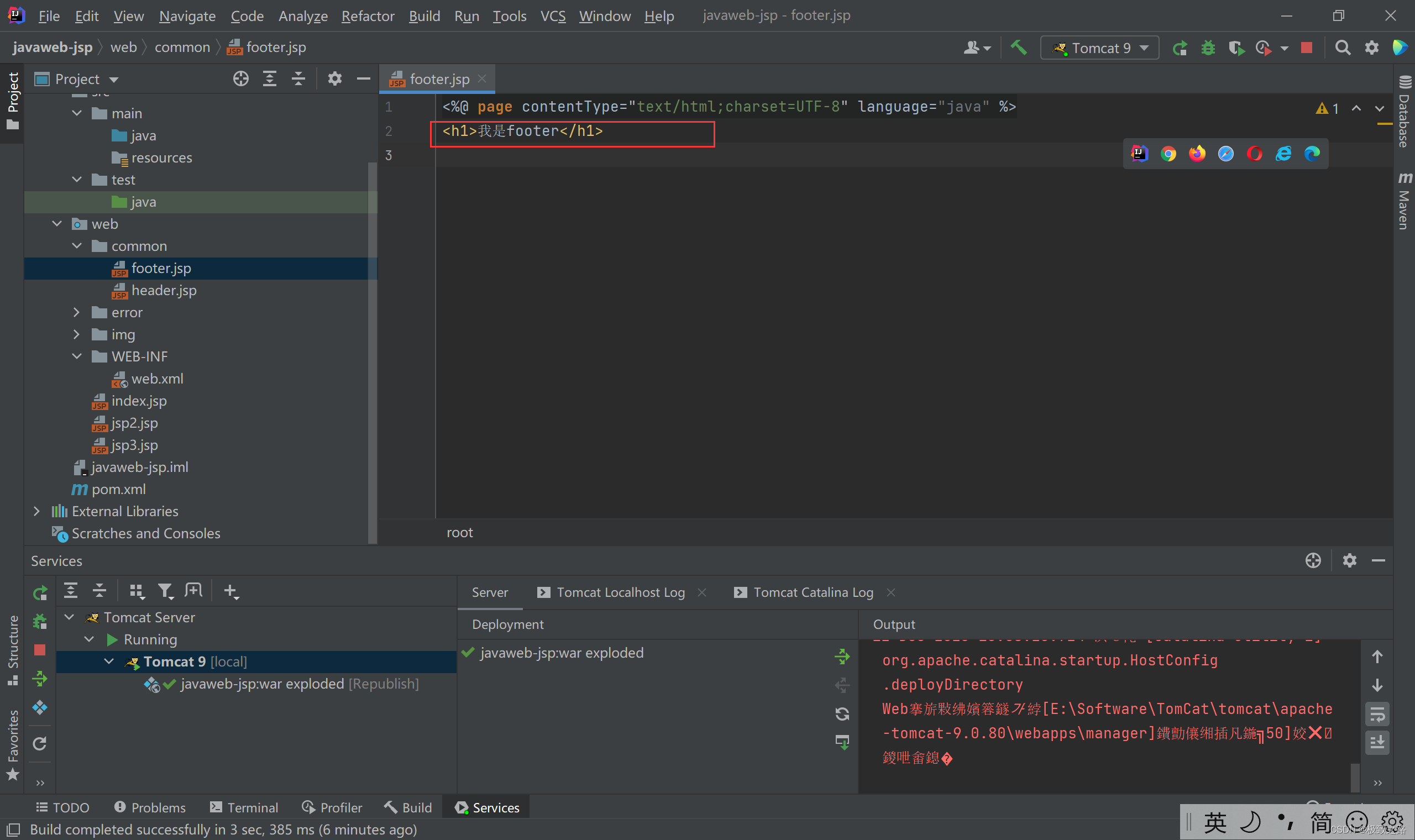Open in Internet Explorer browser icon
This screenshot has width=1415, height=840.
[1283, 154]
